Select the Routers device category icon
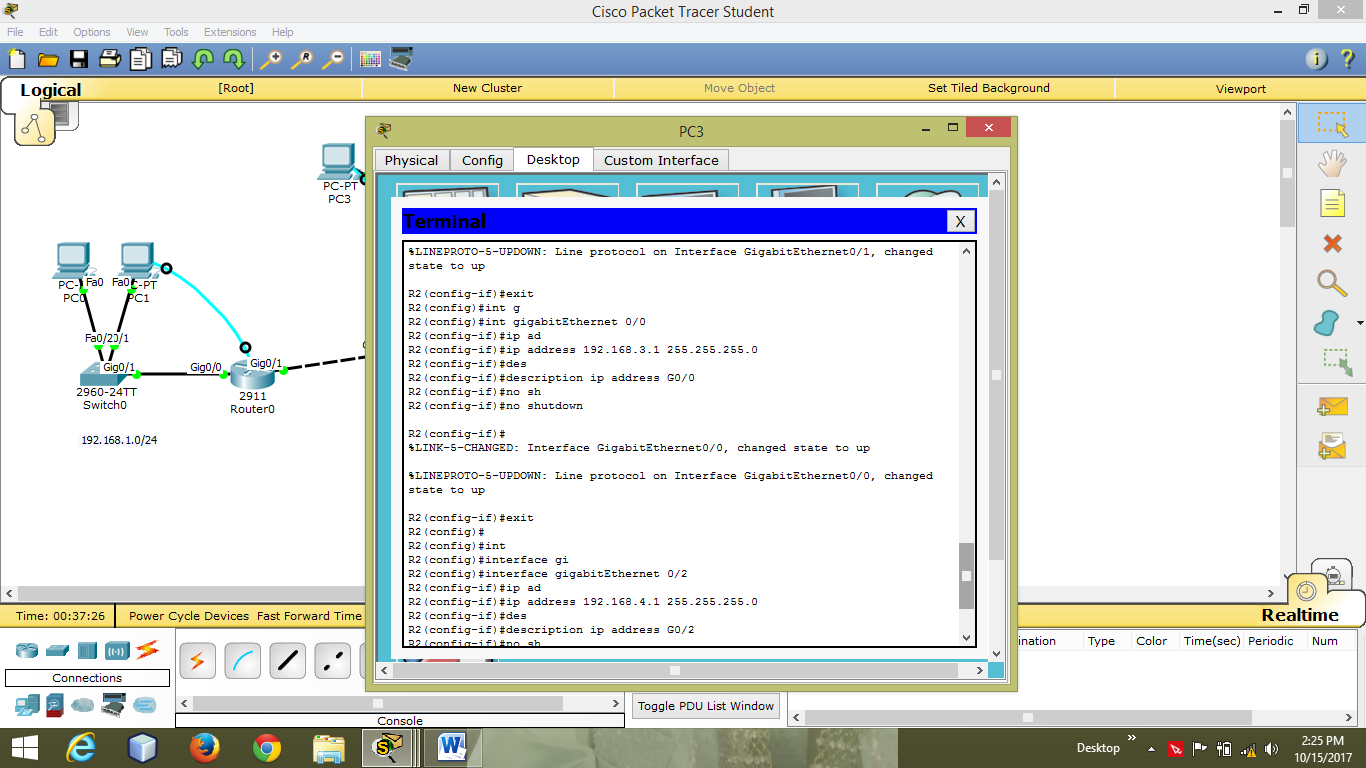The image size is (1366, 768). (27, 651)
